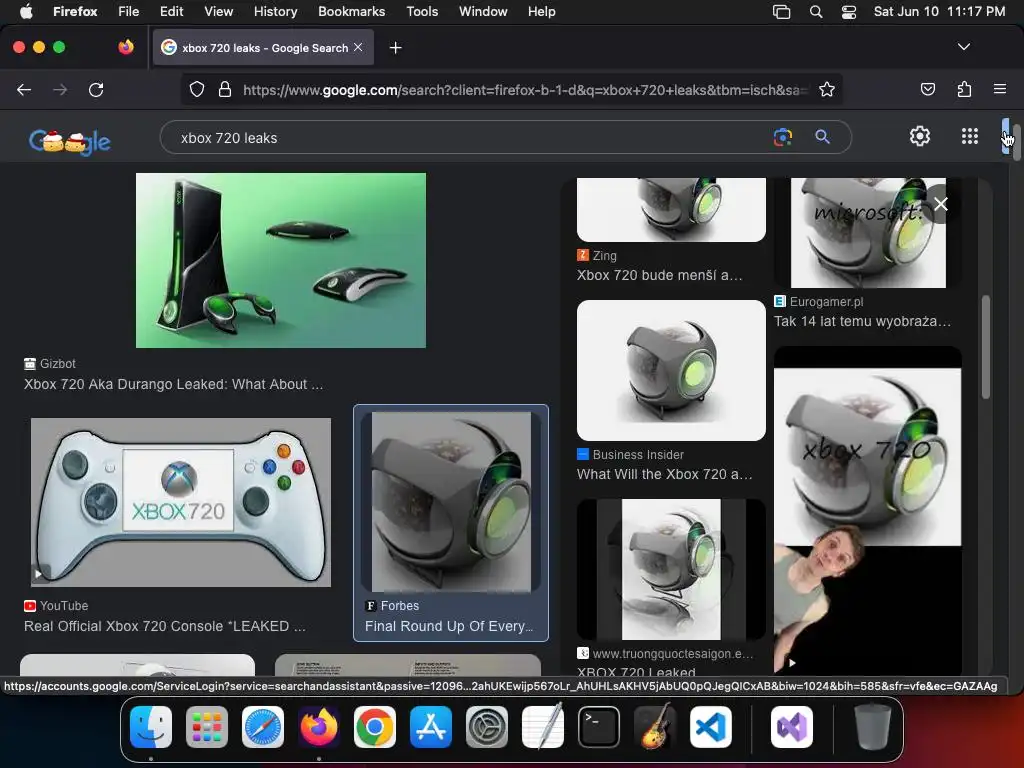Open Safari from the Dock
Image resolution: width=1024 pixels, height=768 pixels.
[263, 727]
